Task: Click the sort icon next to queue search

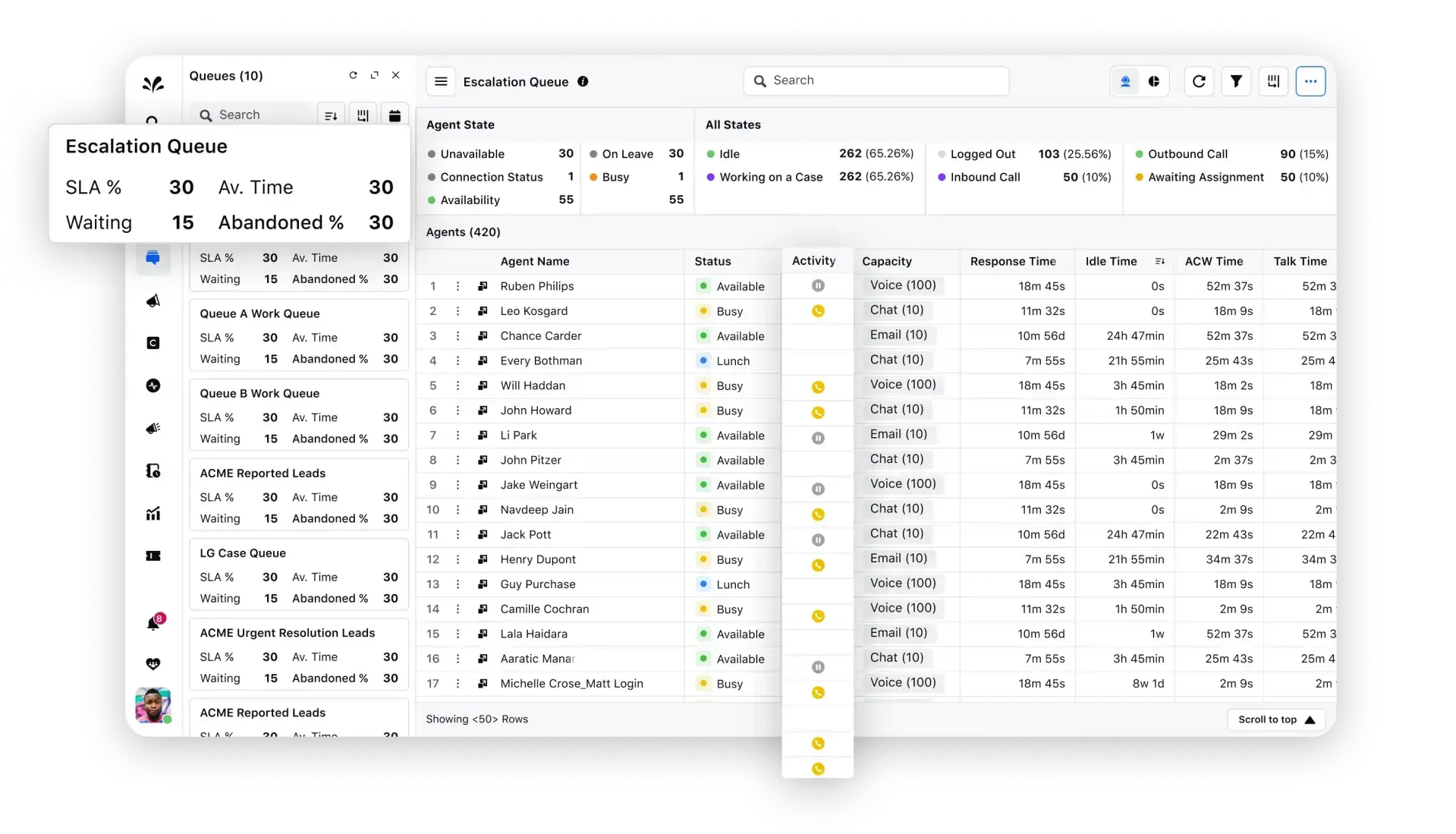Action: (x=330, y=115)
